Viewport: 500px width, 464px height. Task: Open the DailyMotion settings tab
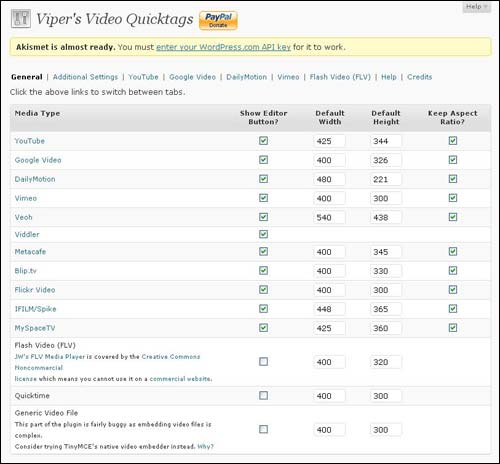(x=247, y=77)
